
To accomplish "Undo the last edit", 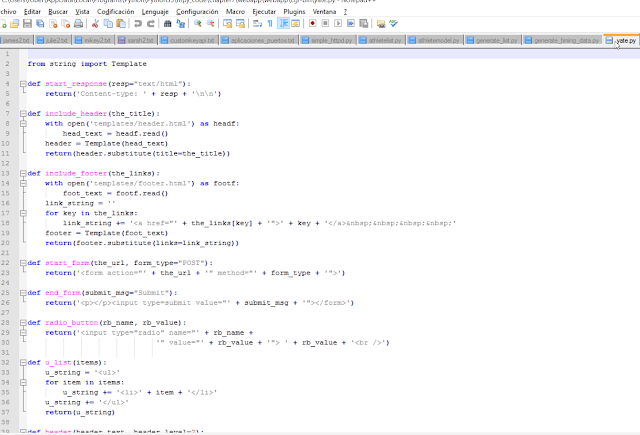I will coord(138,24).
